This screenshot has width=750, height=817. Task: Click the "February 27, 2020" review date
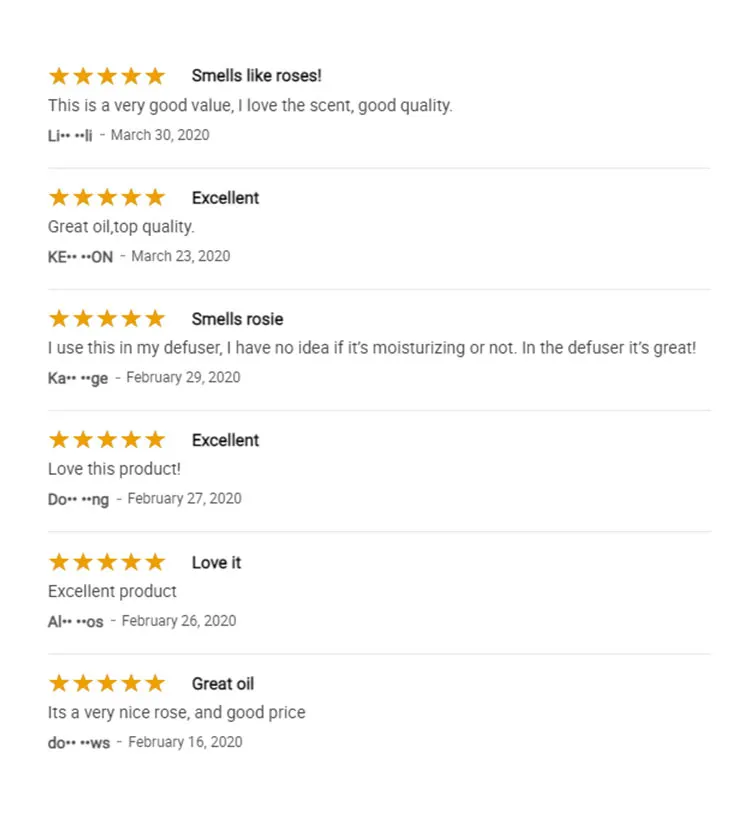[184, 499]
